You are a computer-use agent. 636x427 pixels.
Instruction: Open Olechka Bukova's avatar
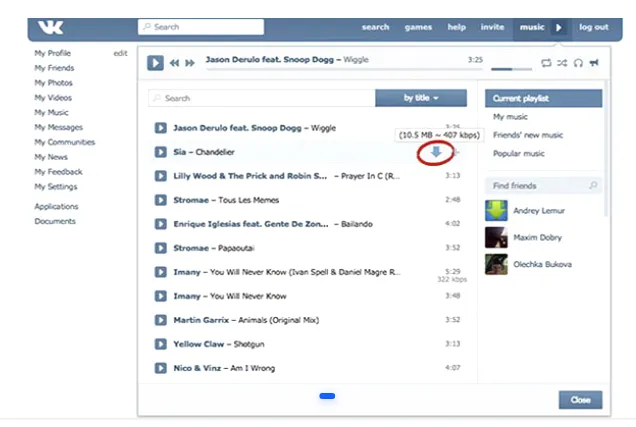tap(496, 264)
